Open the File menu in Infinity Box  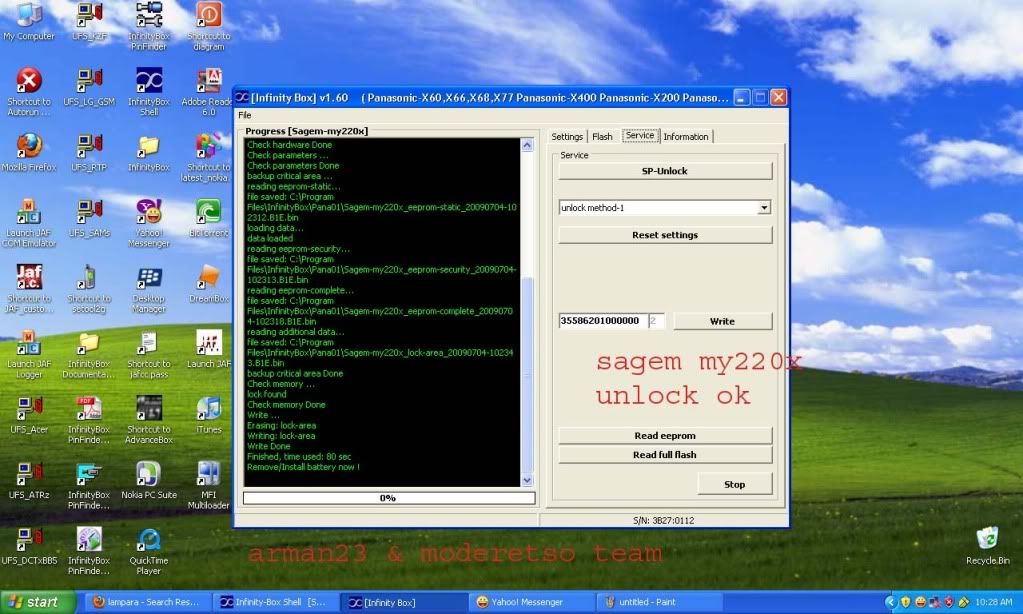[245, 115]
